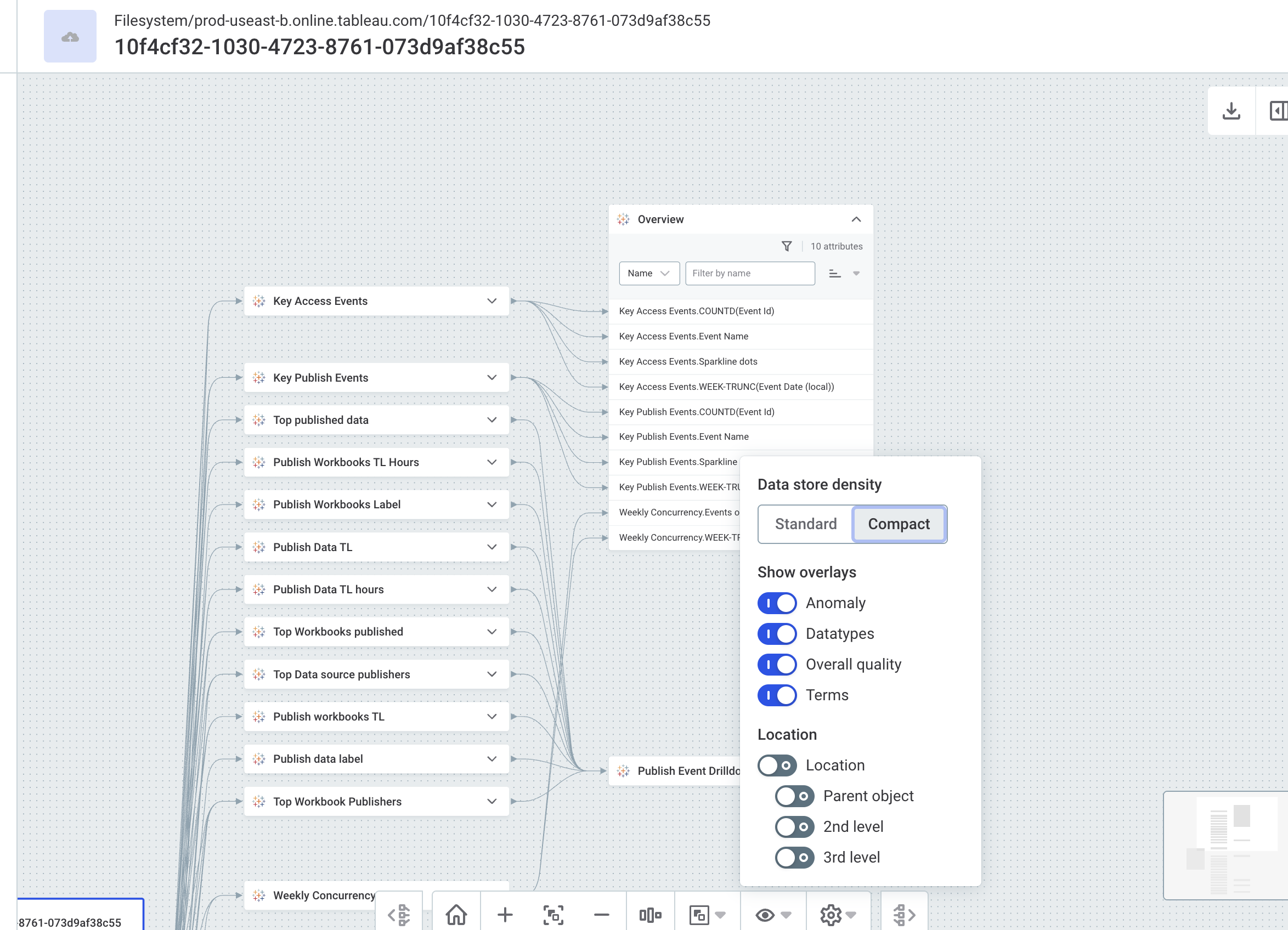Viewport: 1288px width, 930px height.
Task: Click the download lineage icon
Action: click(1230, 111)
